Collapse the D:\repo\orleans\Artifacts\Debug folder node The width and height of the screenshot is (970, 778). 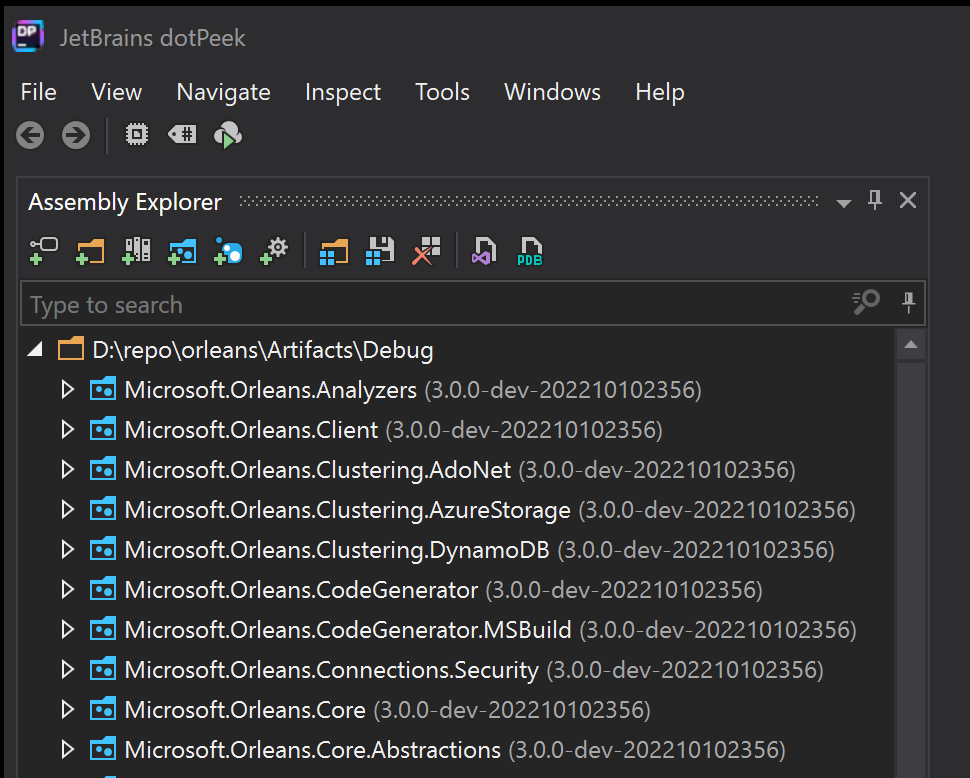pyautogui.click(x=36, y=349)
